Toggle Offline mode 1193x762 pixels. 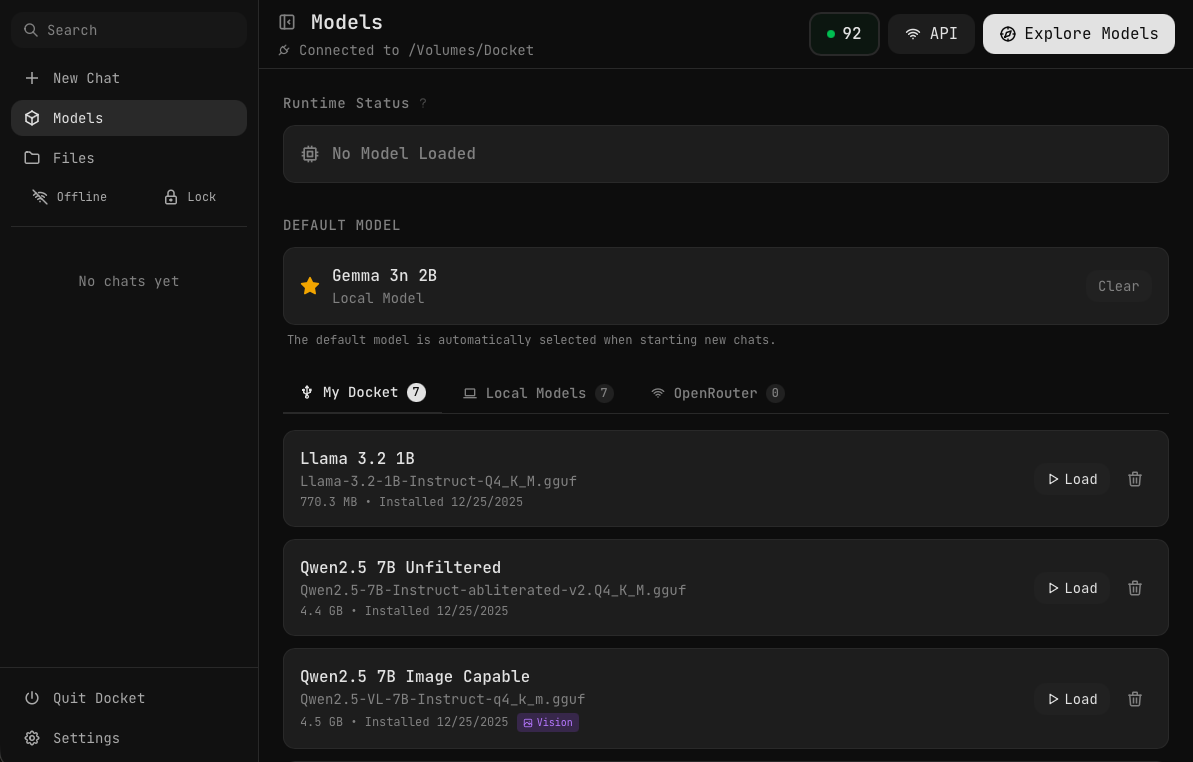(69, 197)
